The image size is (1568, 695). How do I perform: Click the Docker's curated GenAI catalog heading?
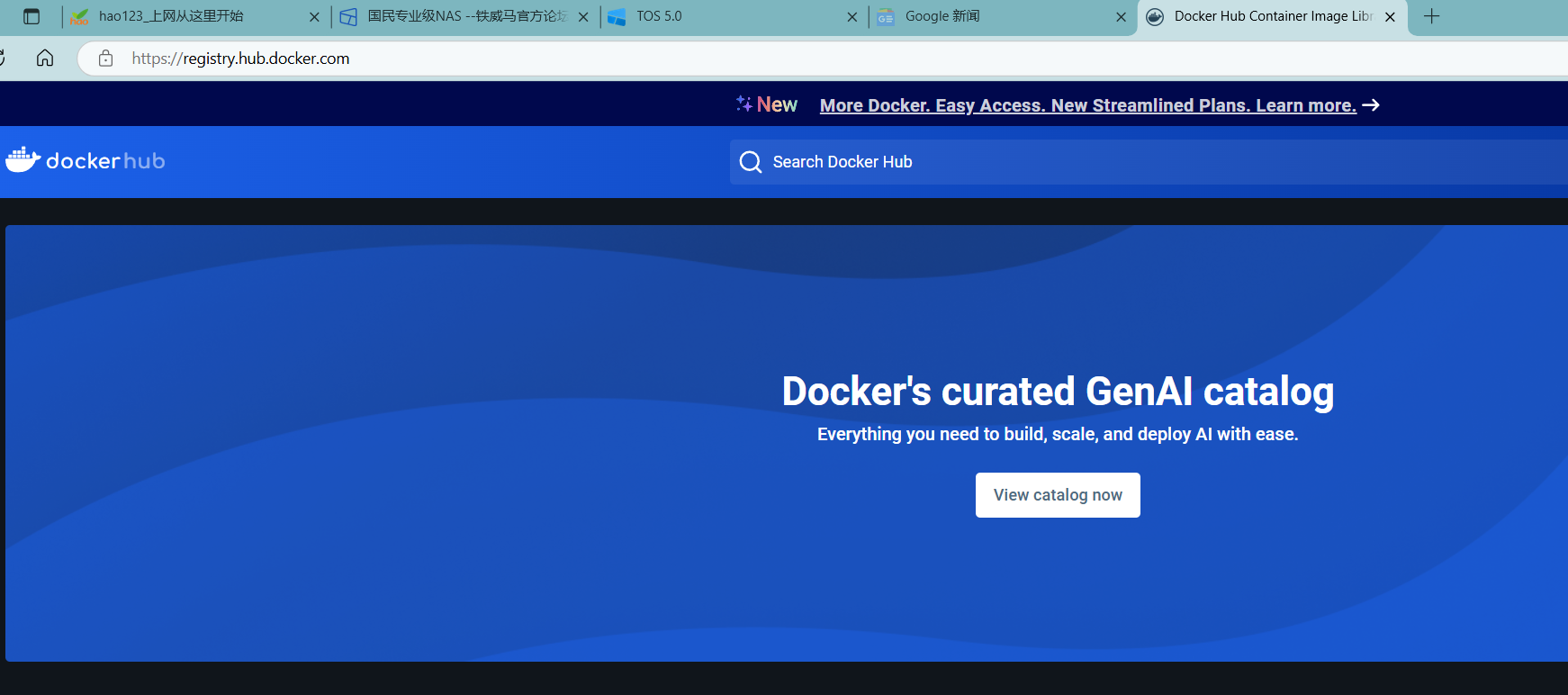pos(1058,392)
